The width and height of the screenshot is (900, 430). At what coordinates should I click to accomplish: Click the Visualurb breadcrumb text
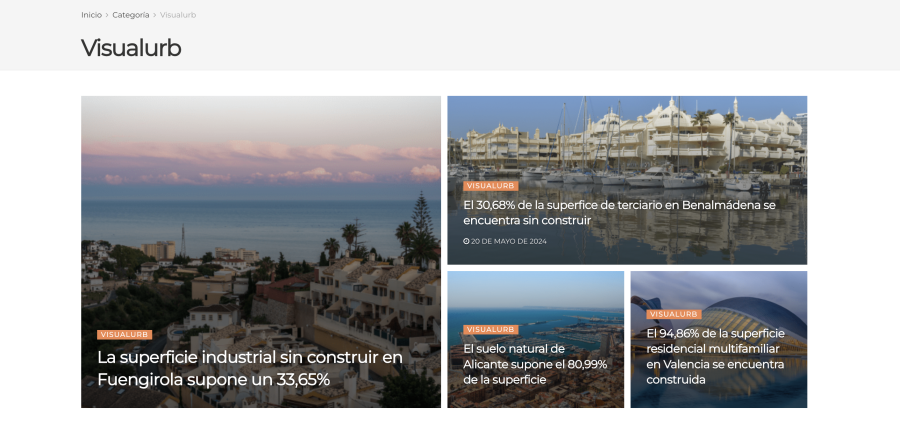pos(178,15)
